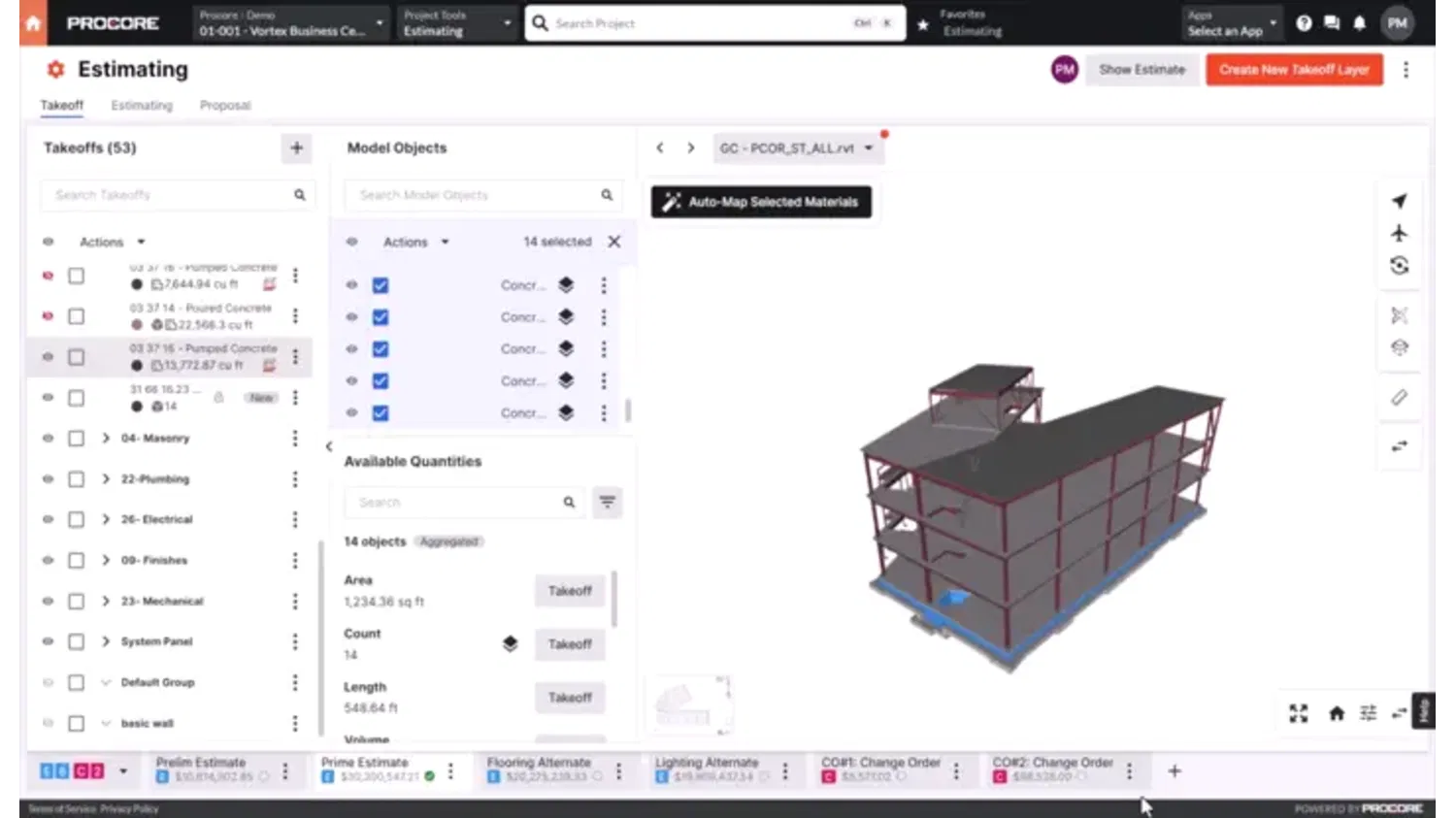
Task: Click the Search Project field
Action: [x=715, y=23]
